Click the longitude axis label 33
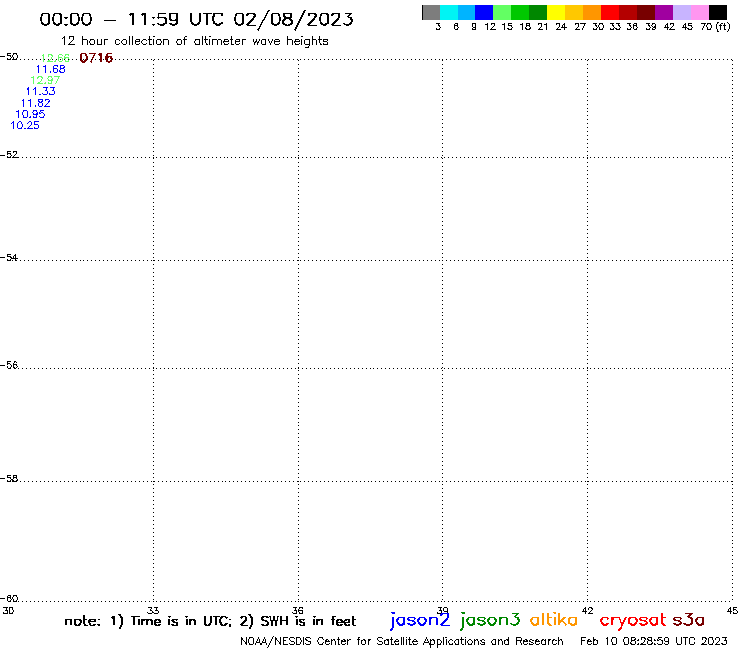740x650 pixels. pyautogui.click(x=153, y=610)
